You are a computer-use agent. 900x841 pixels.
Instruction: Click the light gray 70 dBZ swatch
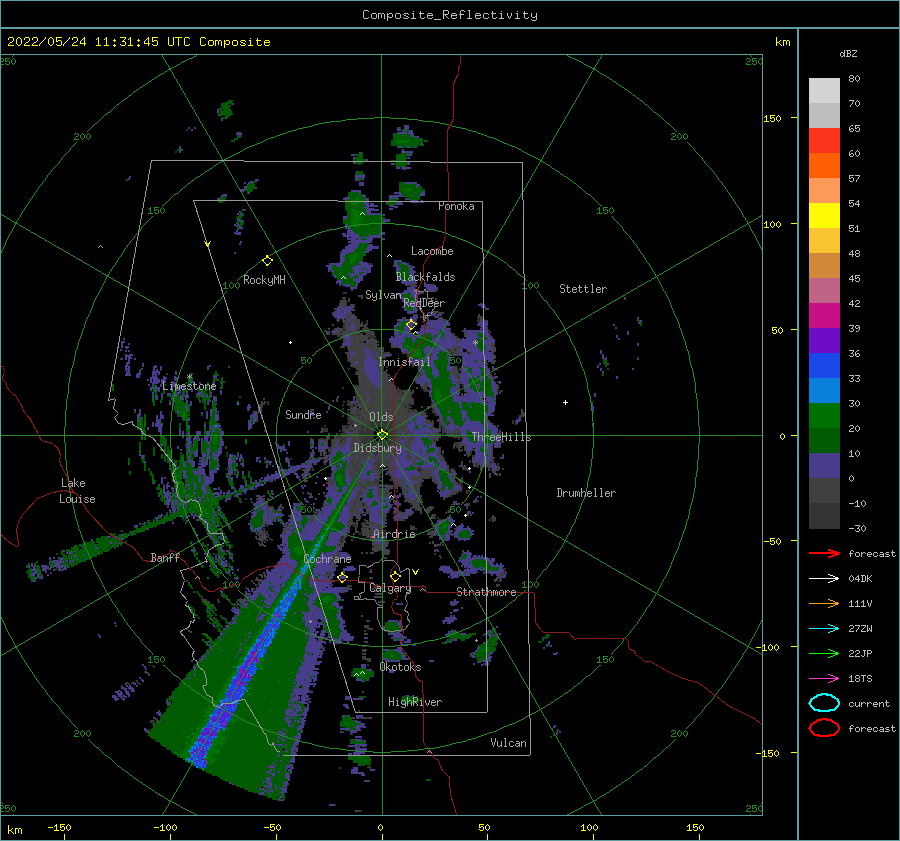824,91
